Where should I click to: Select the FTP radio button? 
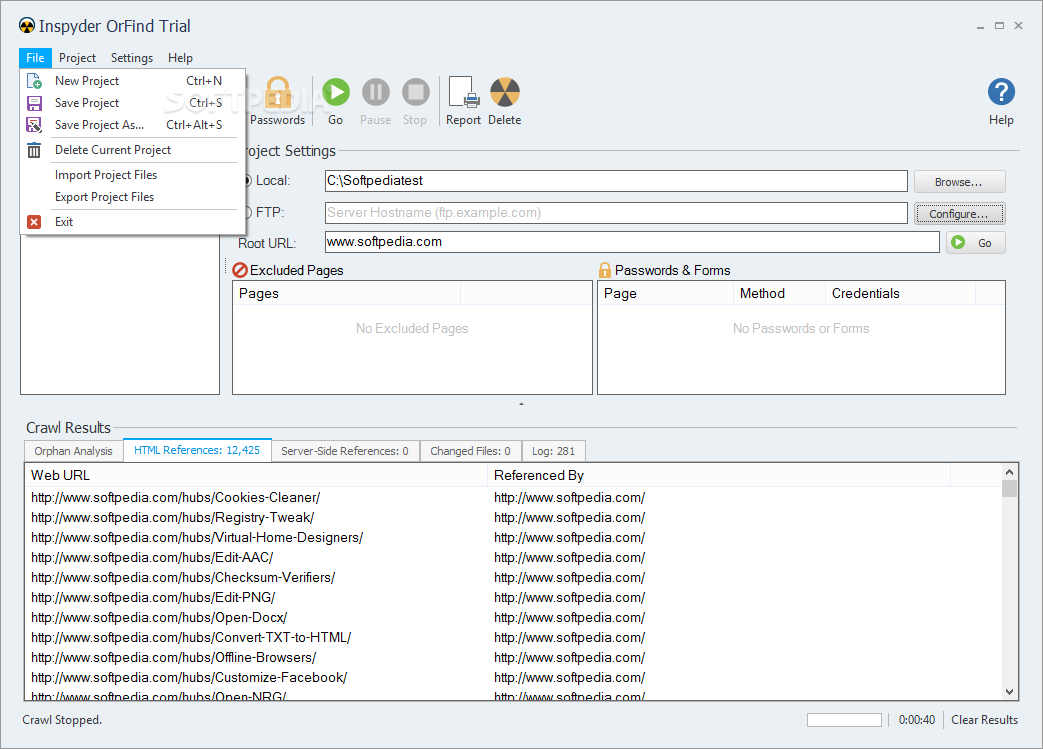click(x=247, y=212)
